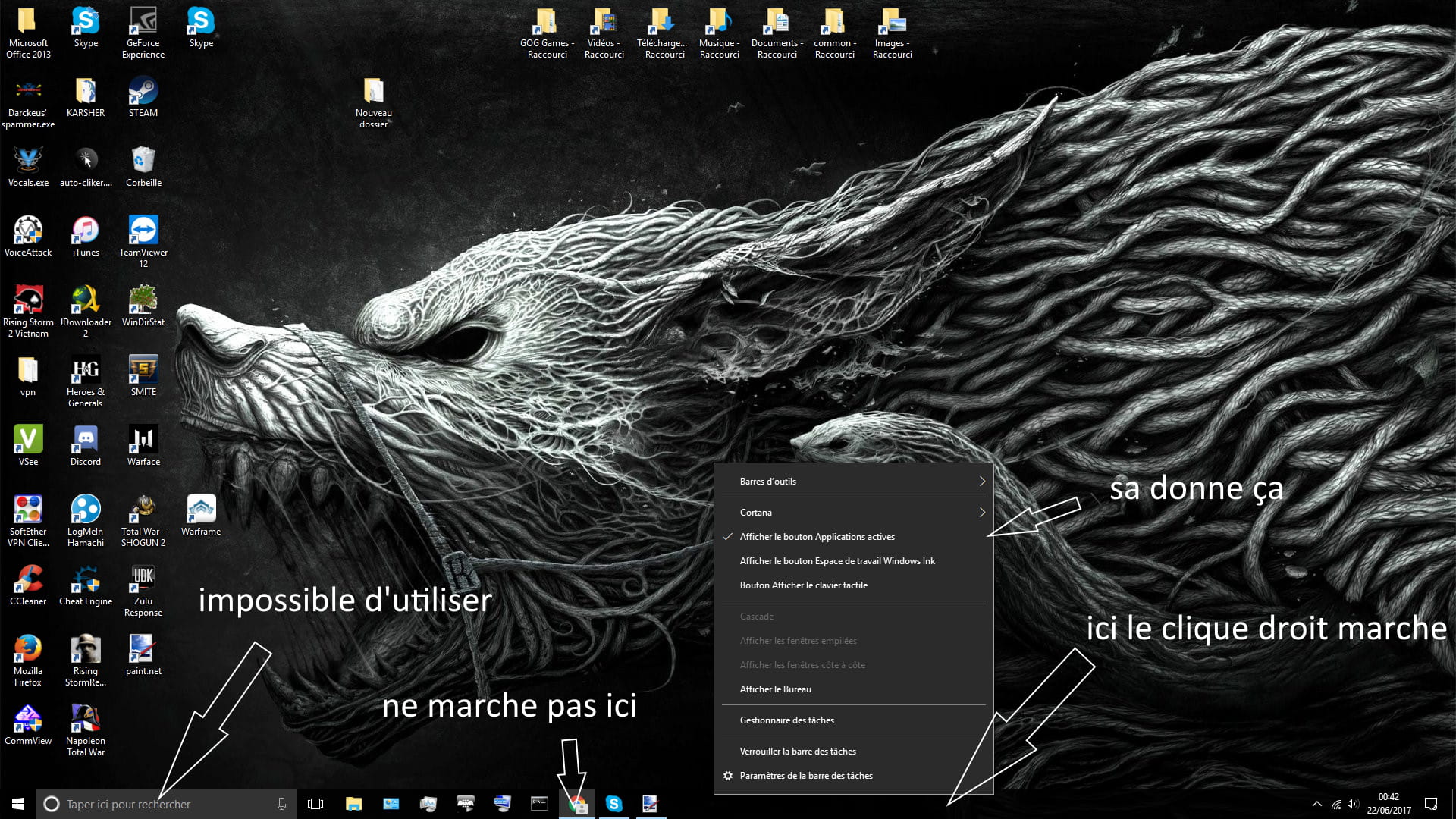Uncheck Afficher le bouton Applications actives

click(853, 537)
